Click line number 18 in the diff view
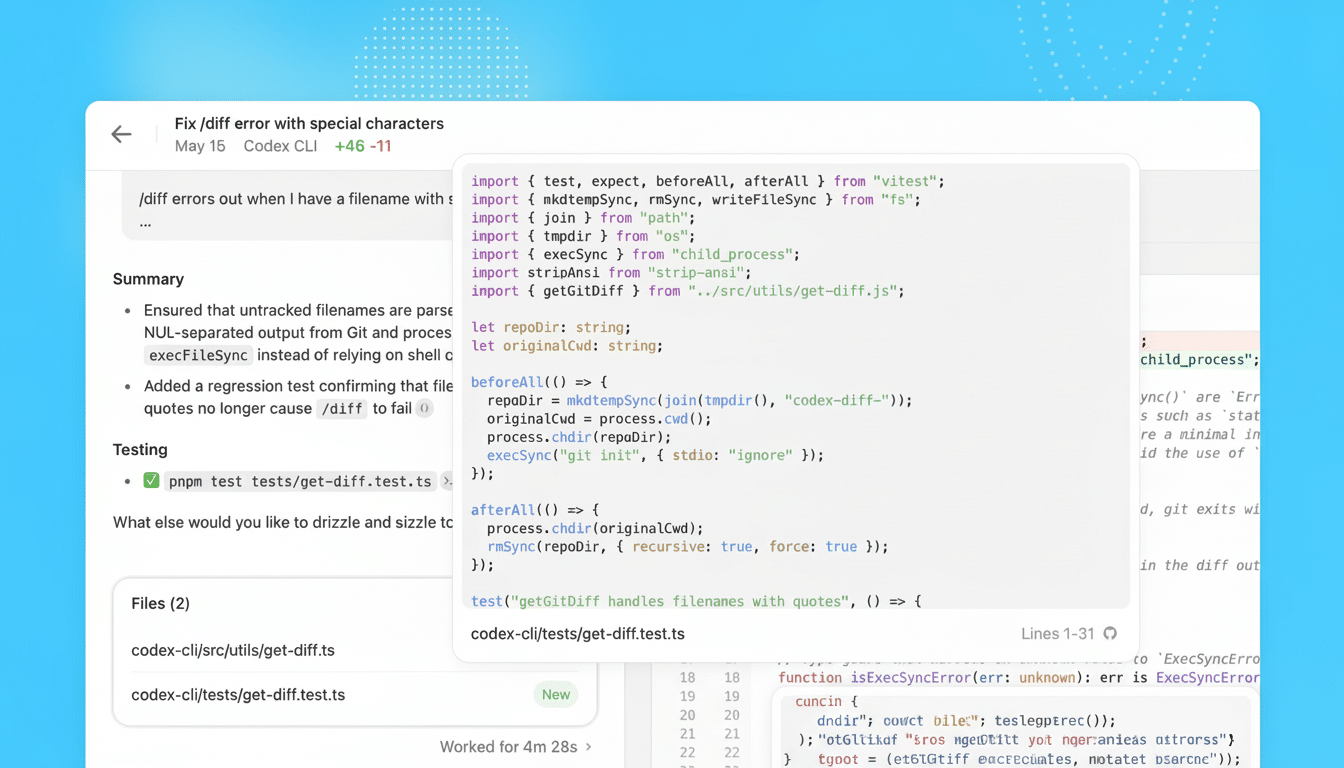The height and width of the screenshot is (768, 1344). tap(689, 677)
